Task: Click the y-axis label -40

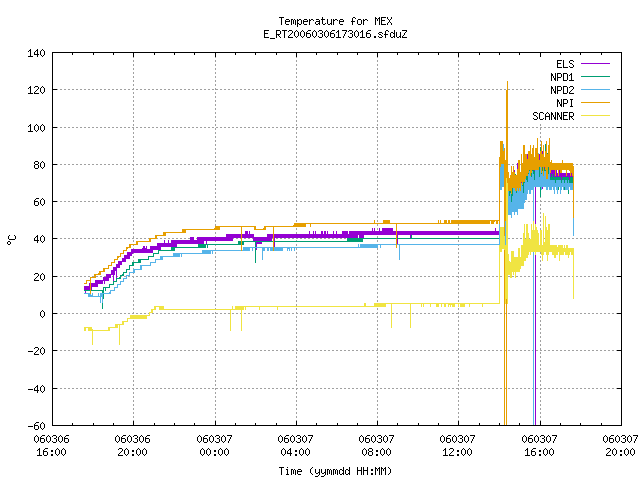Action: coord(36,389)
